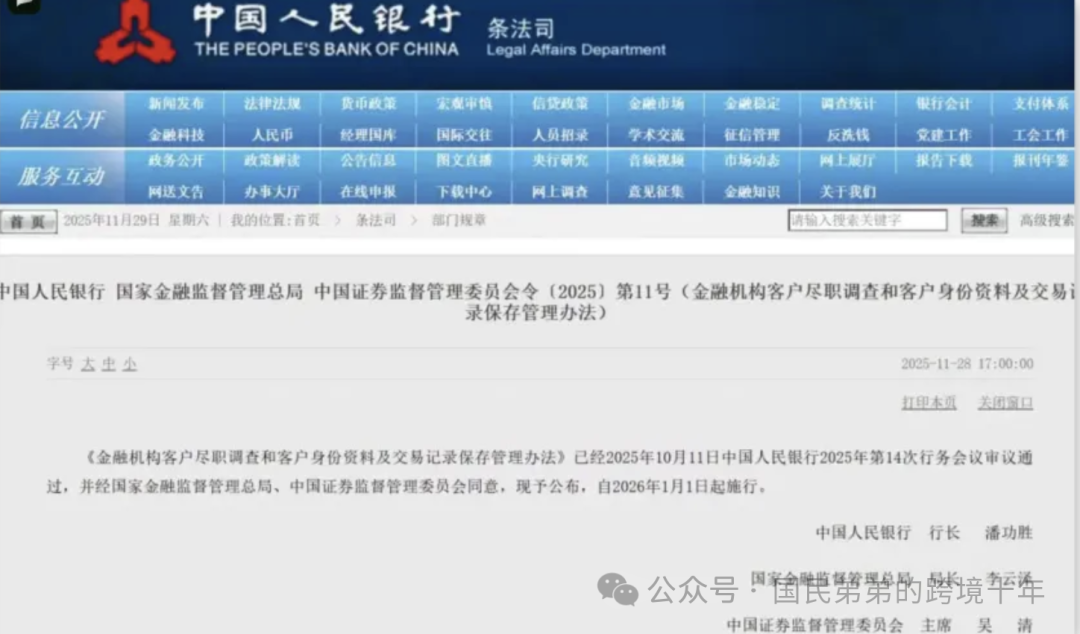The image size is (1080, 634).
Task: Click the search keyword input field
Action: 867,220
